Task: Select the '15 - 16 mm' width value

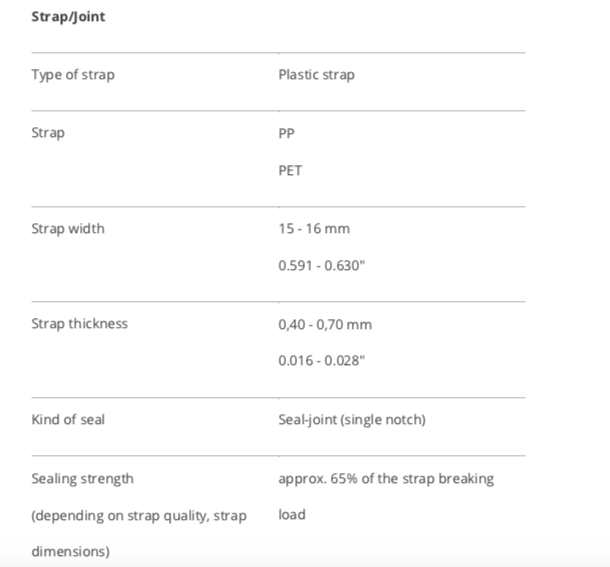Action: coord(314,229)
